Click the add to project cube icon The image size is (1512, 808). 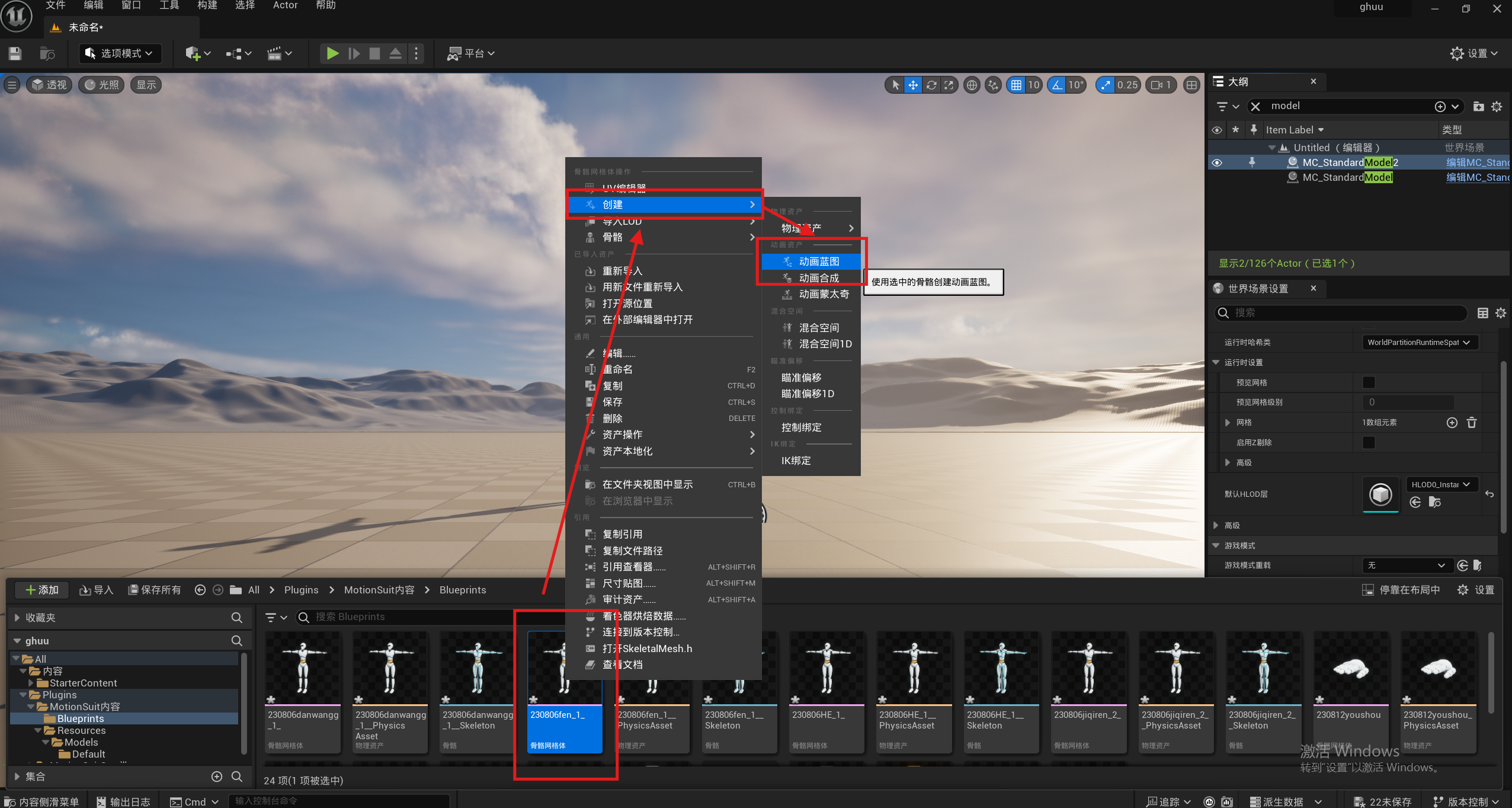[x=193, y=53]
